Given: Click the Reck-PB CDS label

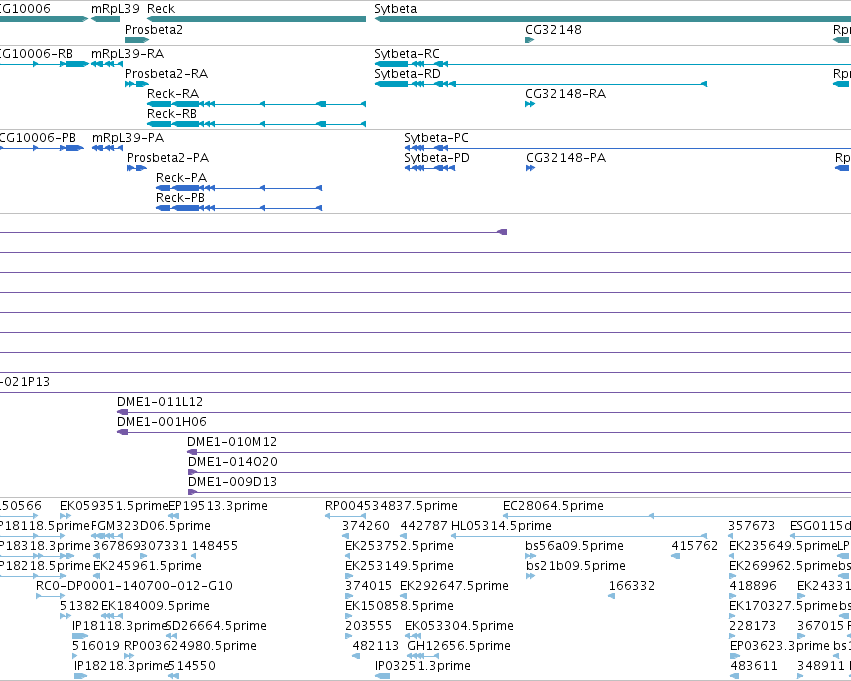Looking at the screenshot, I should (x=180, y=198).
